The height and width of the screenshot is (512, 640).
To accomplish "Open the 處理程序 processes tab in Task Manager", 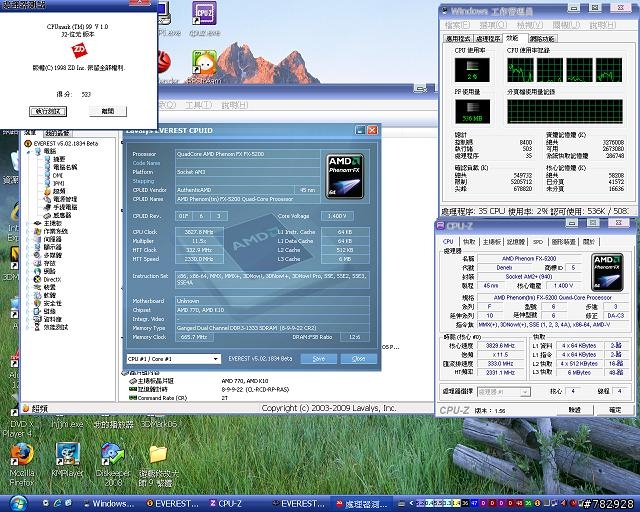I will pyautogui.click(x=488, y=38).
